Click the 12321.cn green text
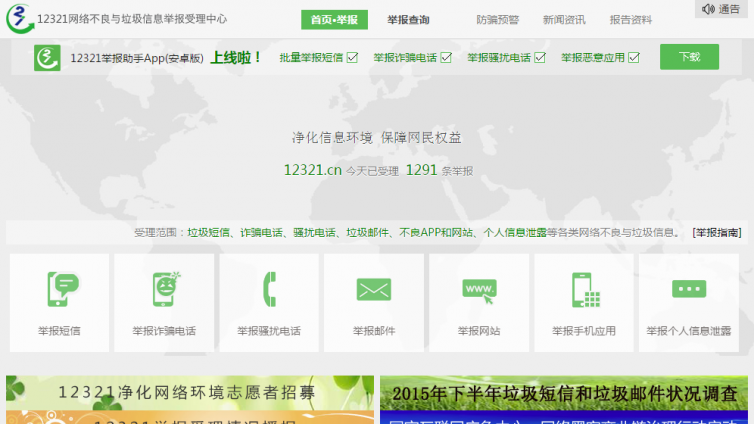Viewport: 754px width, 424px height. pos(313,170)
